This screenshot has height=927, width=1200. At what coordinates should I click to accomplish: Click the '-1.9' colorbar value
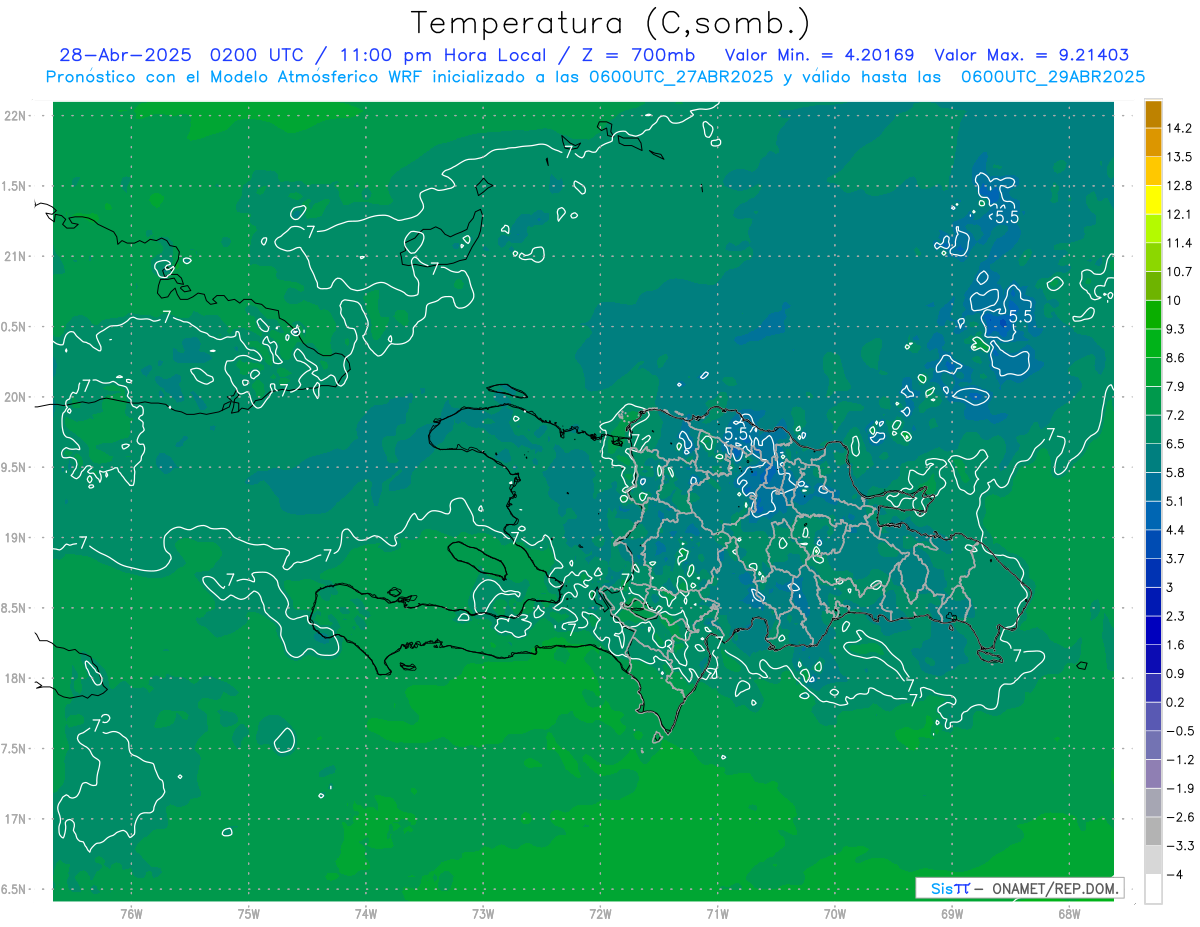click(x=1180, y=788)
